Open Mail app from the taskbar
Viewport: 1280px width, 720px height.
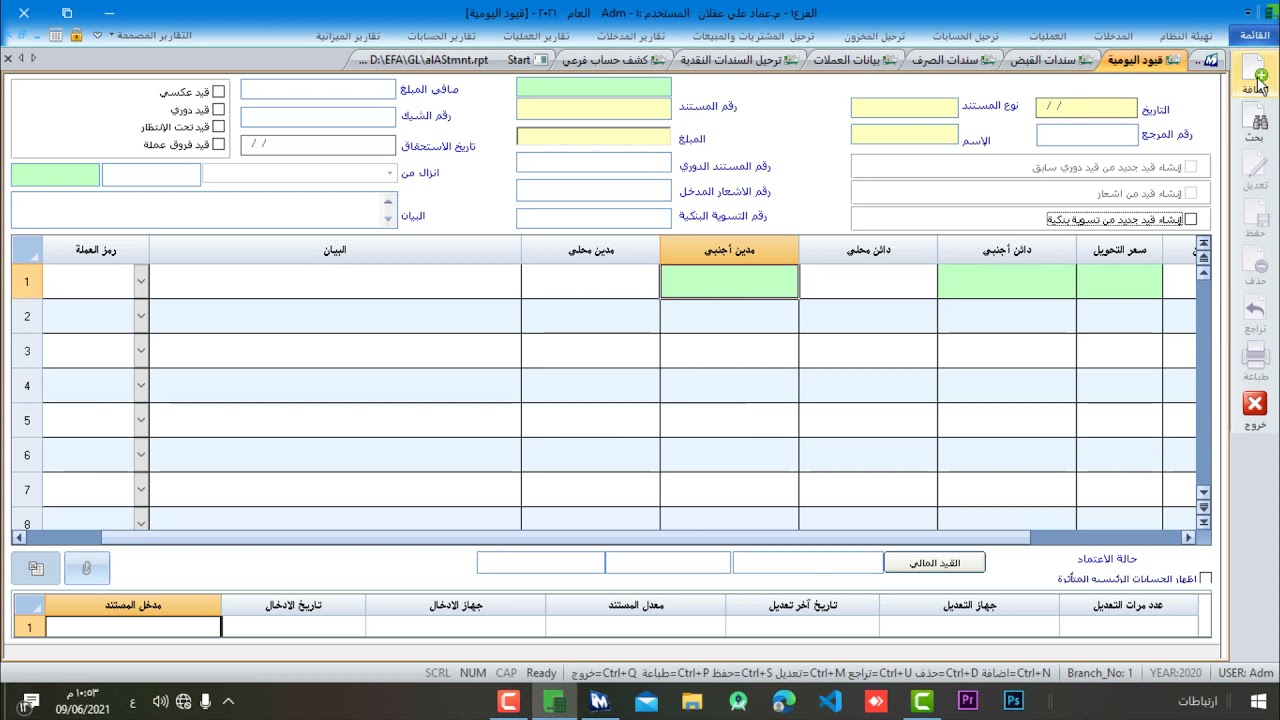coord(646,701)
